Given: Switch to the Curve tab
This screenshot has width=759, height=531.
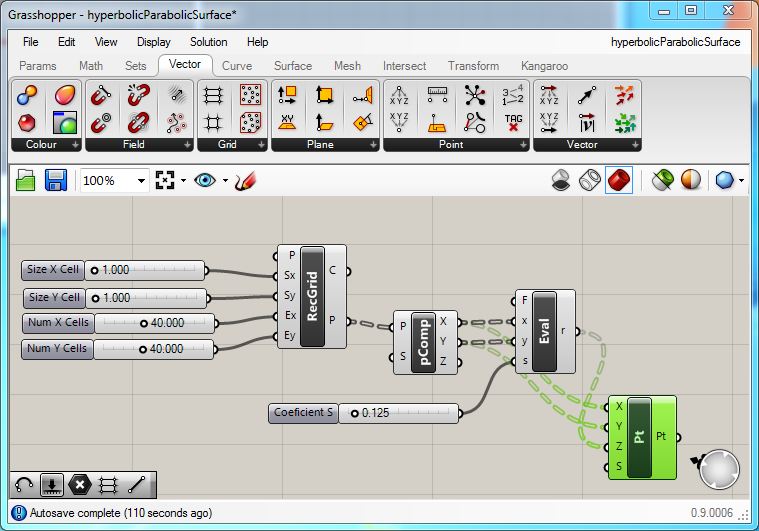Looking at the screenshot, I should [237, 66].
